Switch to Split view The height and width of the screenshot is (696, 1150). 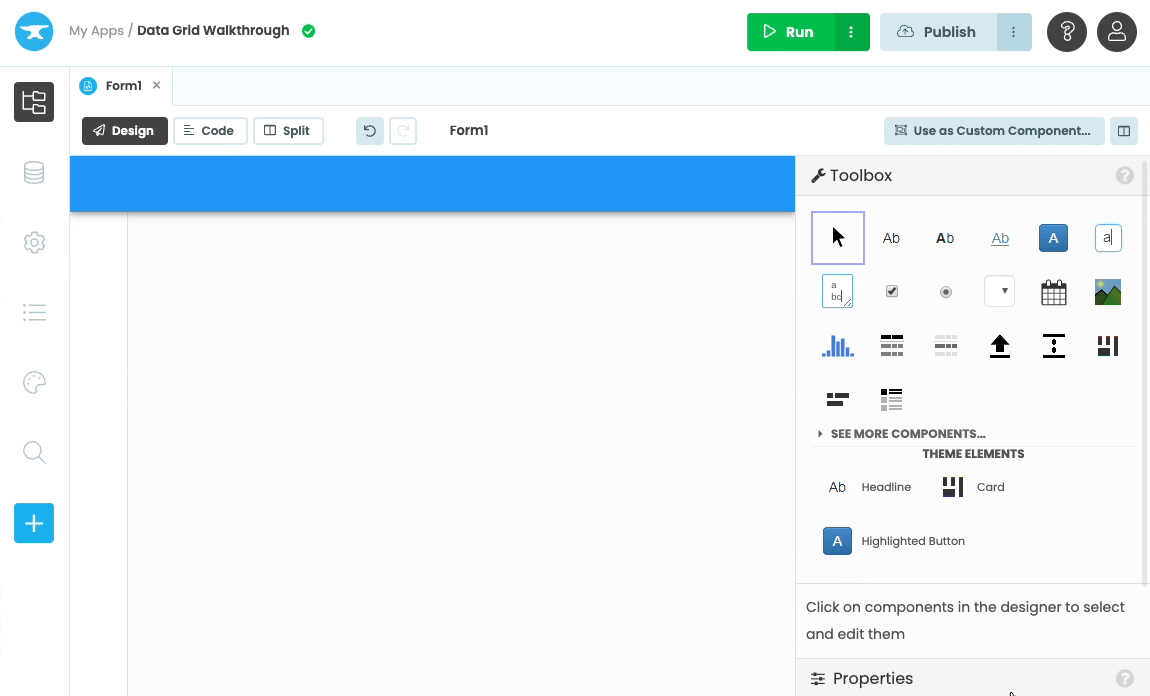[x=288, y=131]
